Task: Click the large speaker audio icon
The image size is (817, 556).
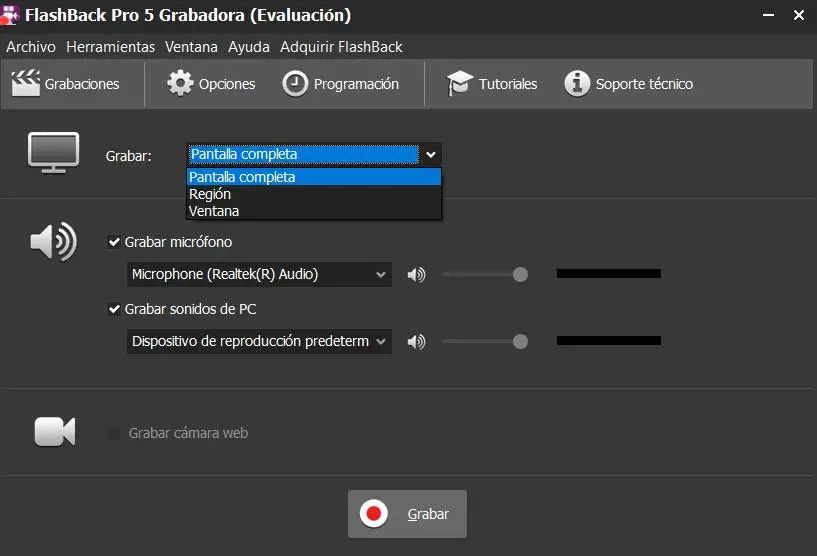Action: tap(53, 242)
